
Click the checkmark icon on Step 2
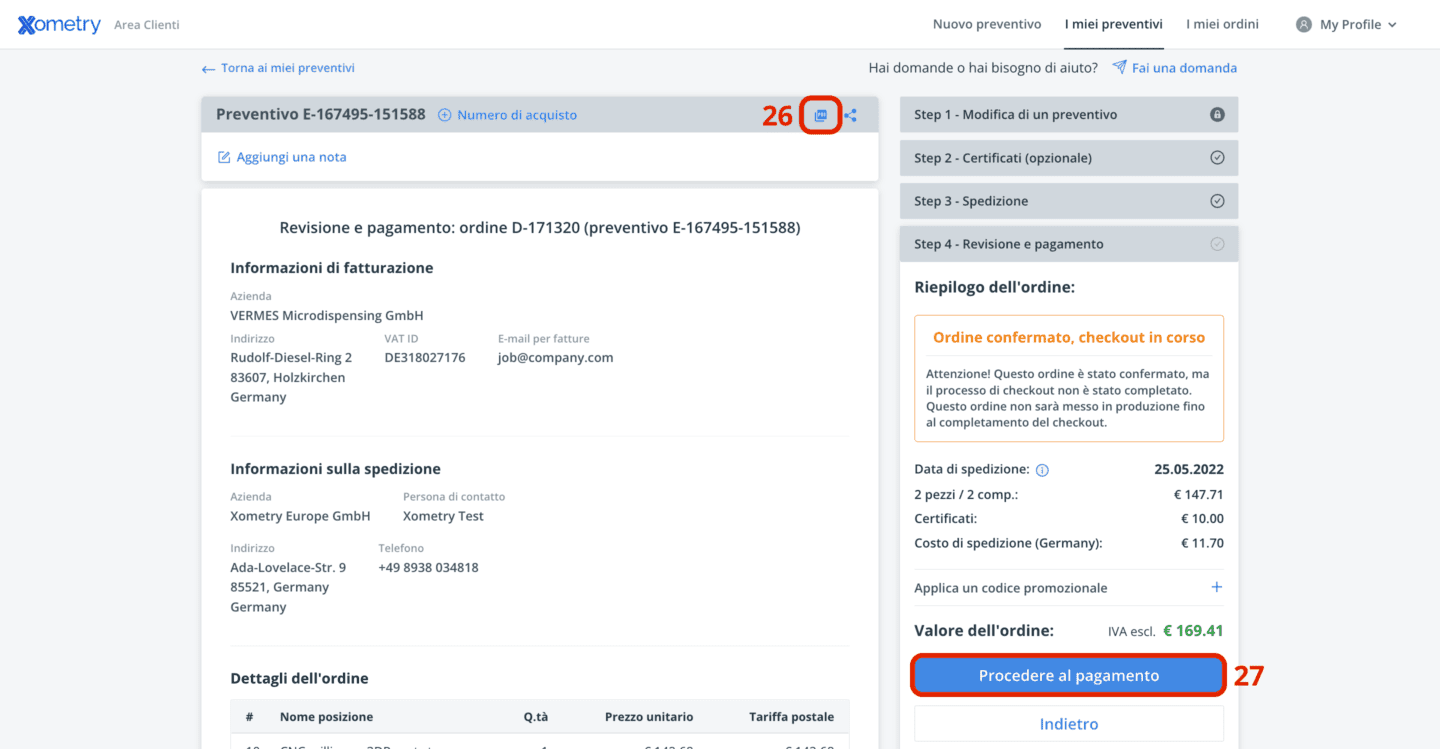[x=1217, y=158]
